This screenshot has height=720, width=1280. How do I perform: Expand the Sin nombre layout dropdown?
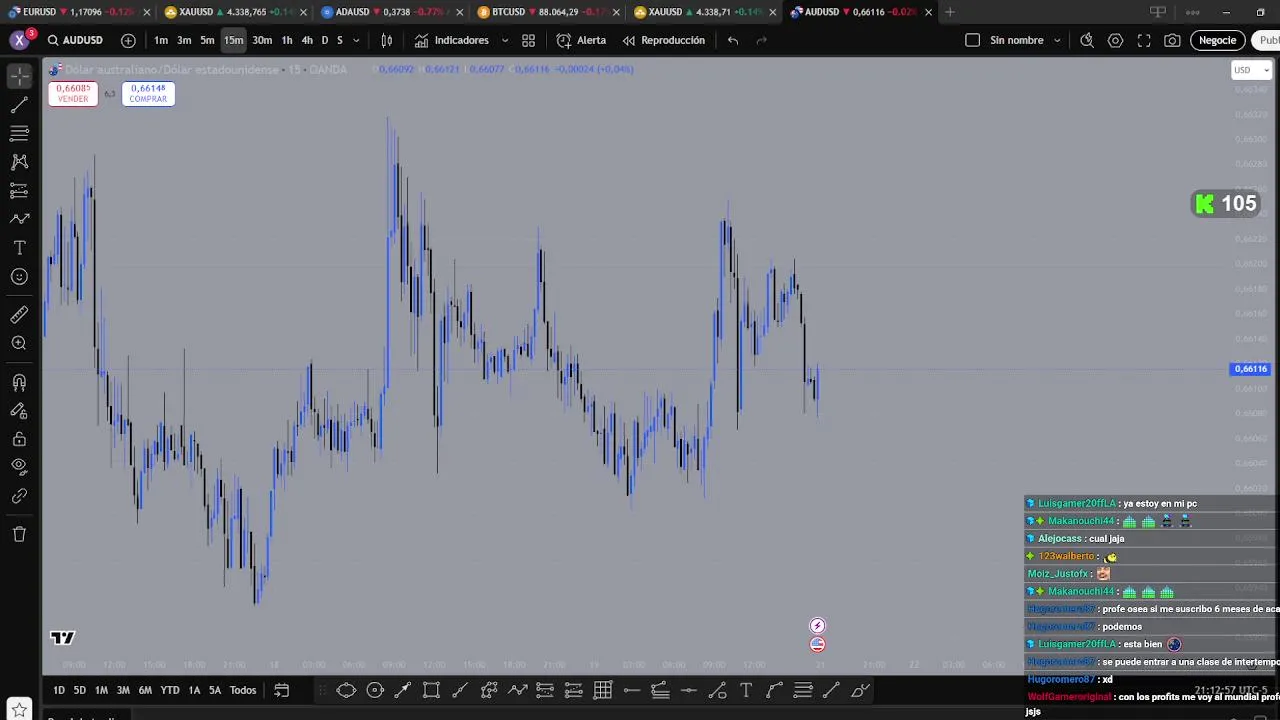click(1058, 40)
